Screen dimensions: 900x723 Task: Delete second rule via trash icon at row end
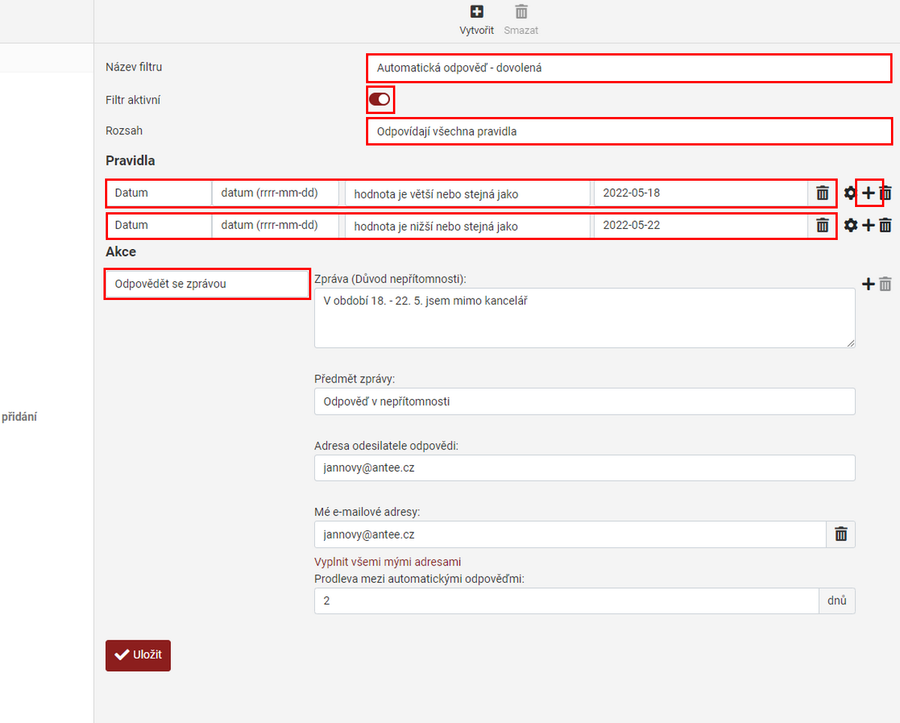885,226
